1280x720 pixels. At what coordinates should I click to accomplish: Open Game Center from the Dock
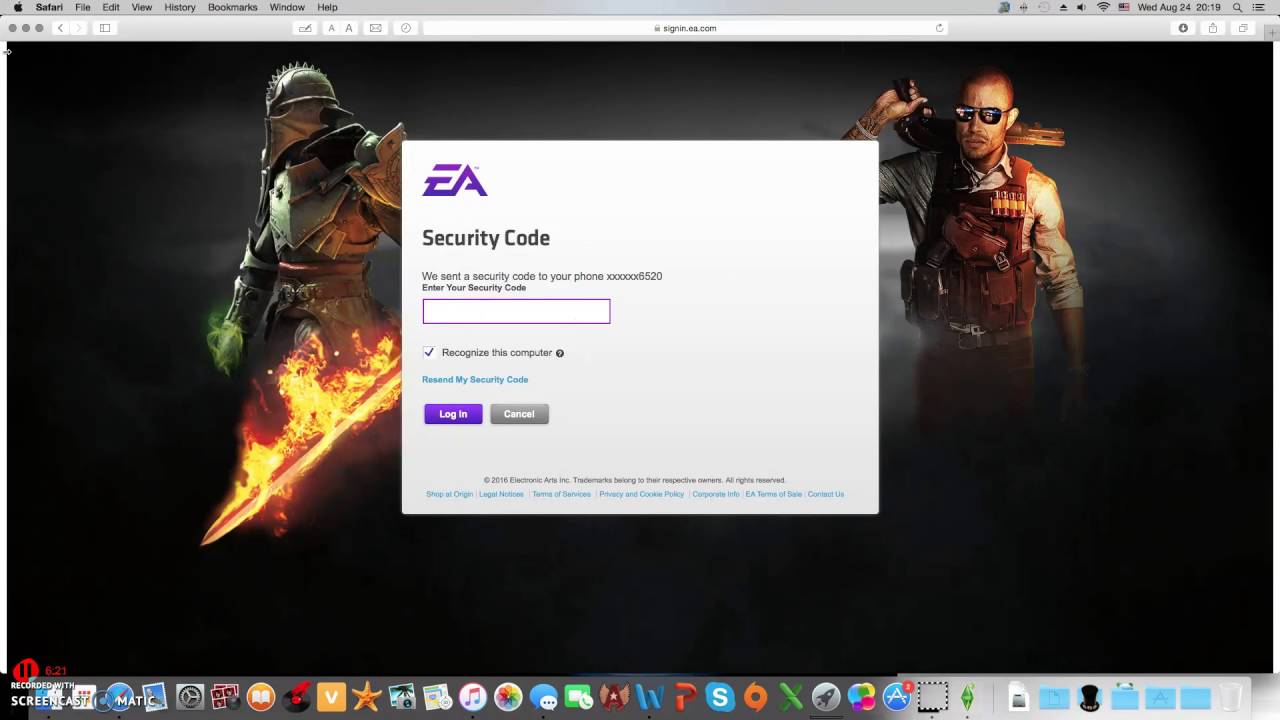pyautogui.click(x=861, y=697)
